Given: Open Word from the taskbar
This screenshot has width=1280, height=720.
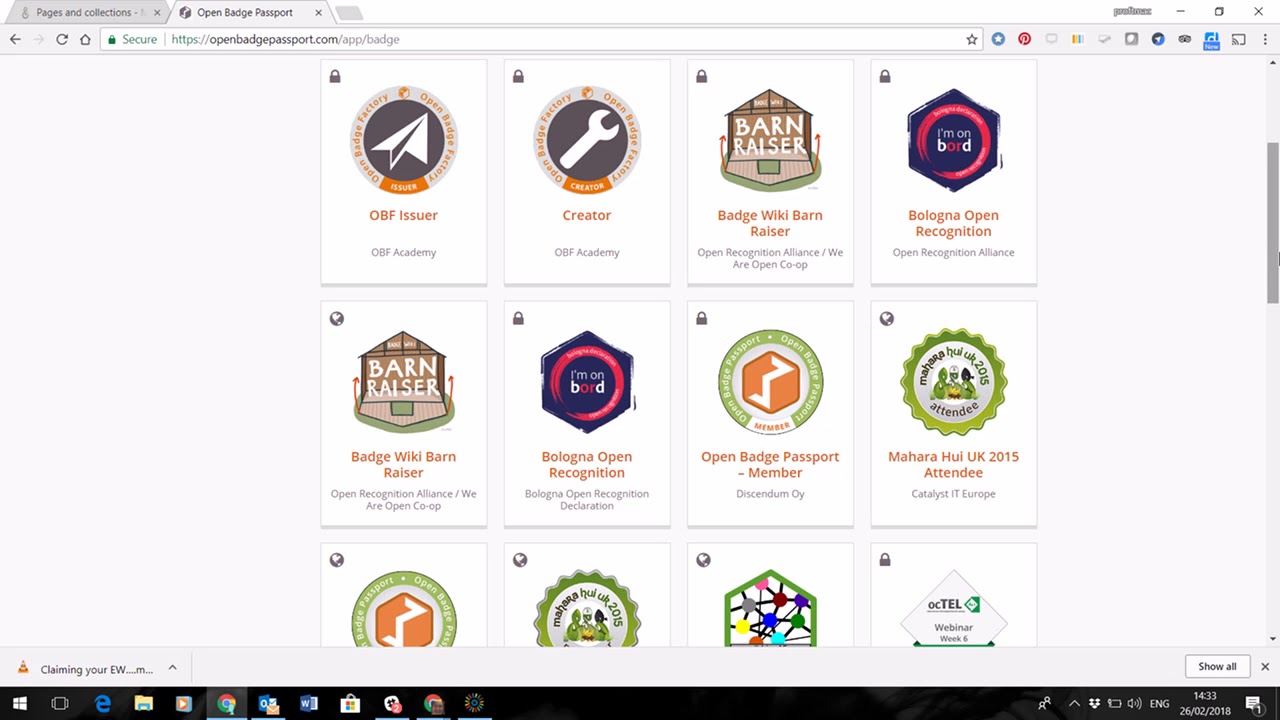Looking at the screenshot, I should pos(309,704).
